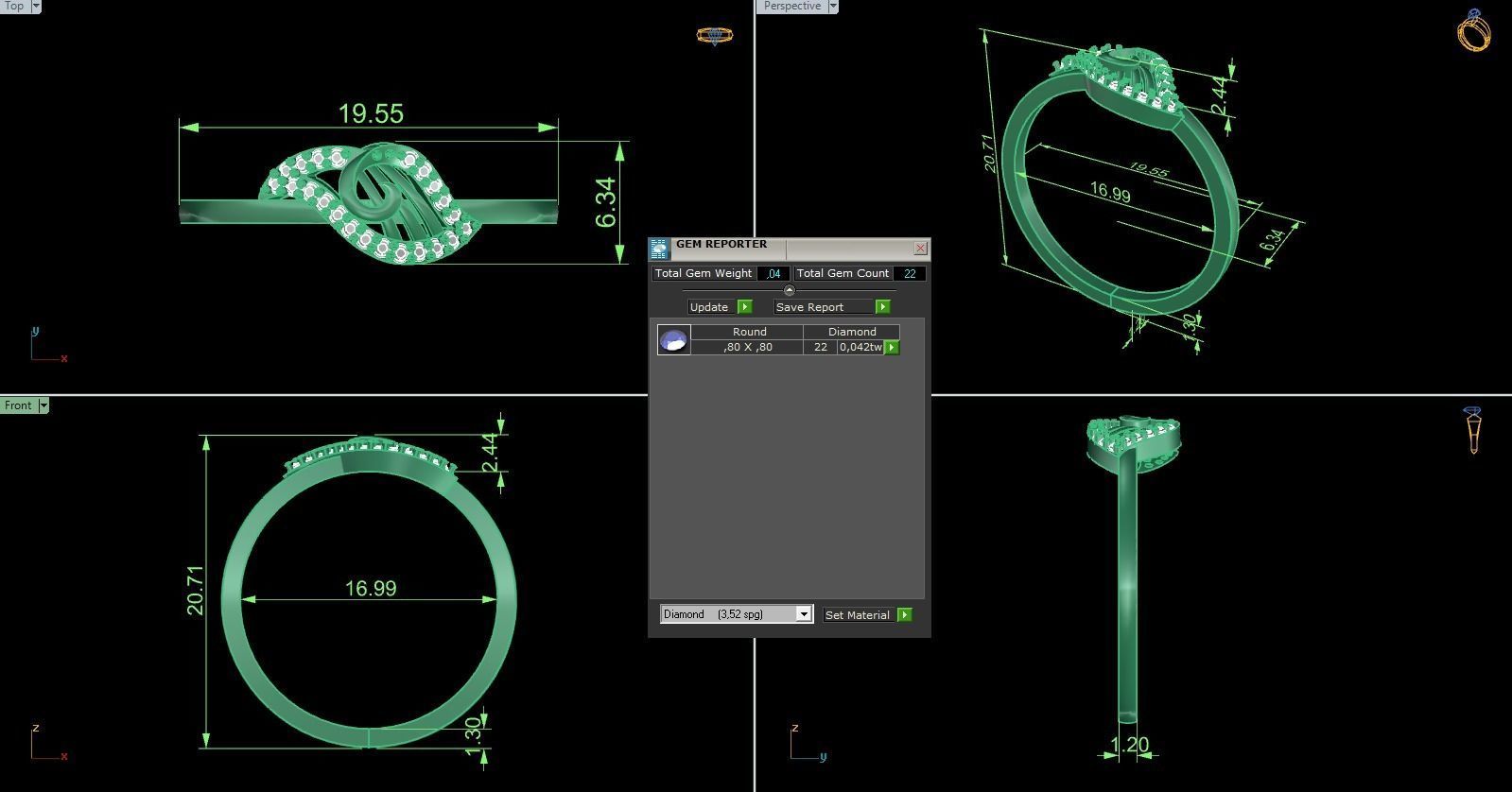Click the Gem Reporter panel icon
The width and height of the screenshot is (1512, 792).
coord(659,249)
